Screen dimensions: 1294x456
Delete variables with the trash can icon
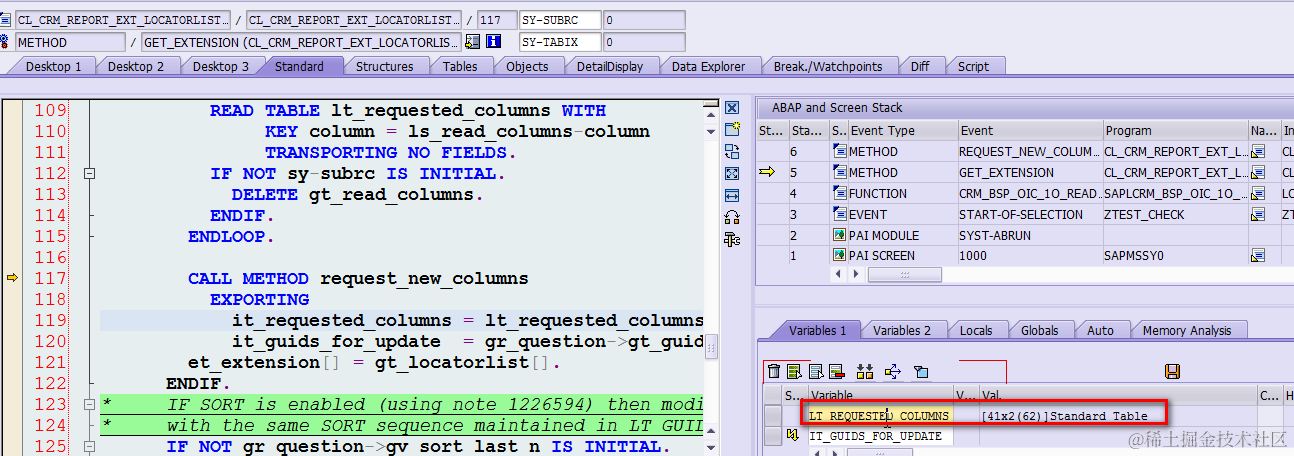pos(773,372)
